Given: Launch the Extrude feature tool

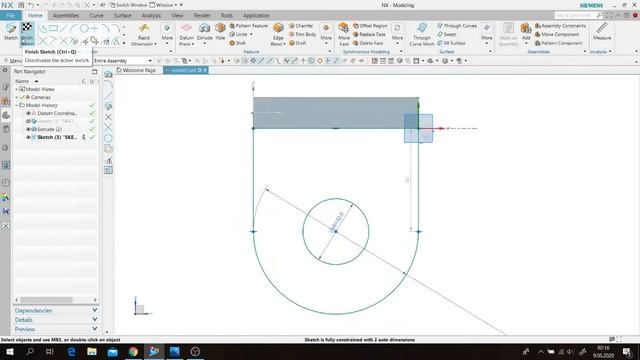Looking at the screenshot, I should coord(204,31).
